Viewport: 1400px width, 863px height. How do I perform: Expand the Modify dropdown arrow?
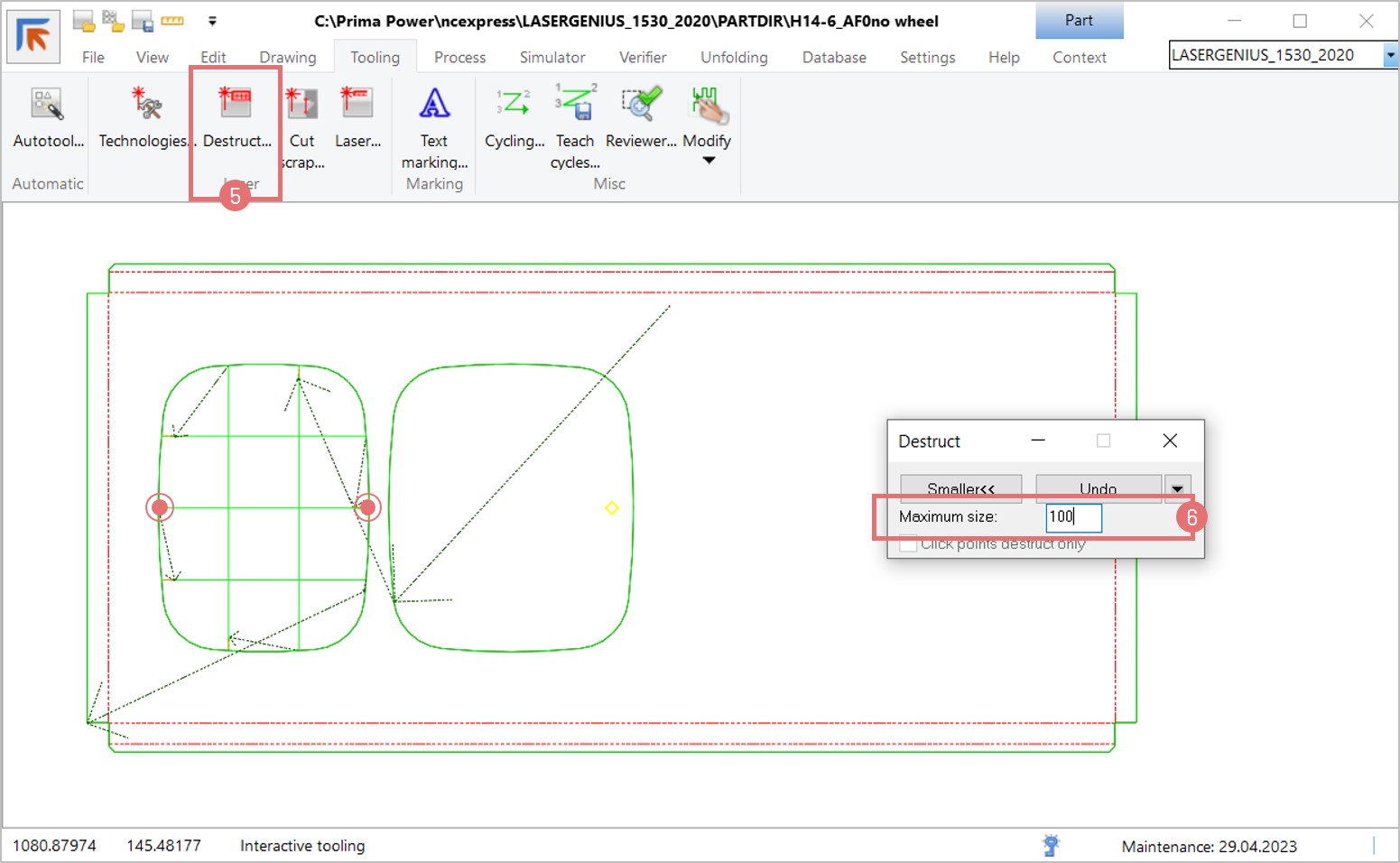point(709,161)
